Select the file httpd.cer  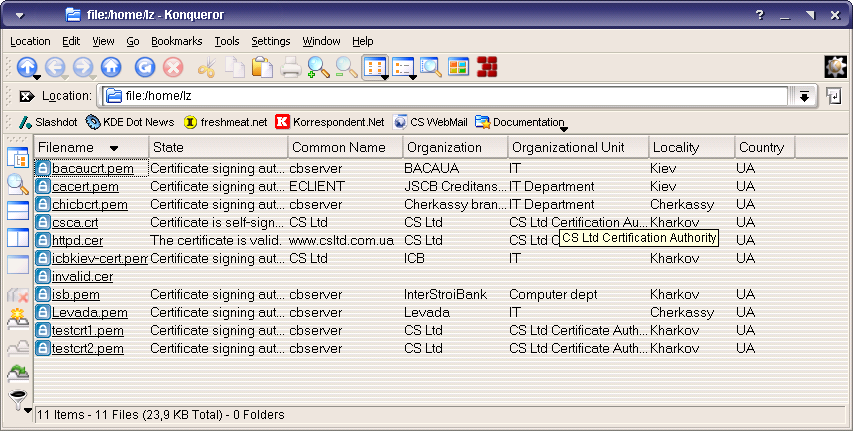click(x=77, y=241)
